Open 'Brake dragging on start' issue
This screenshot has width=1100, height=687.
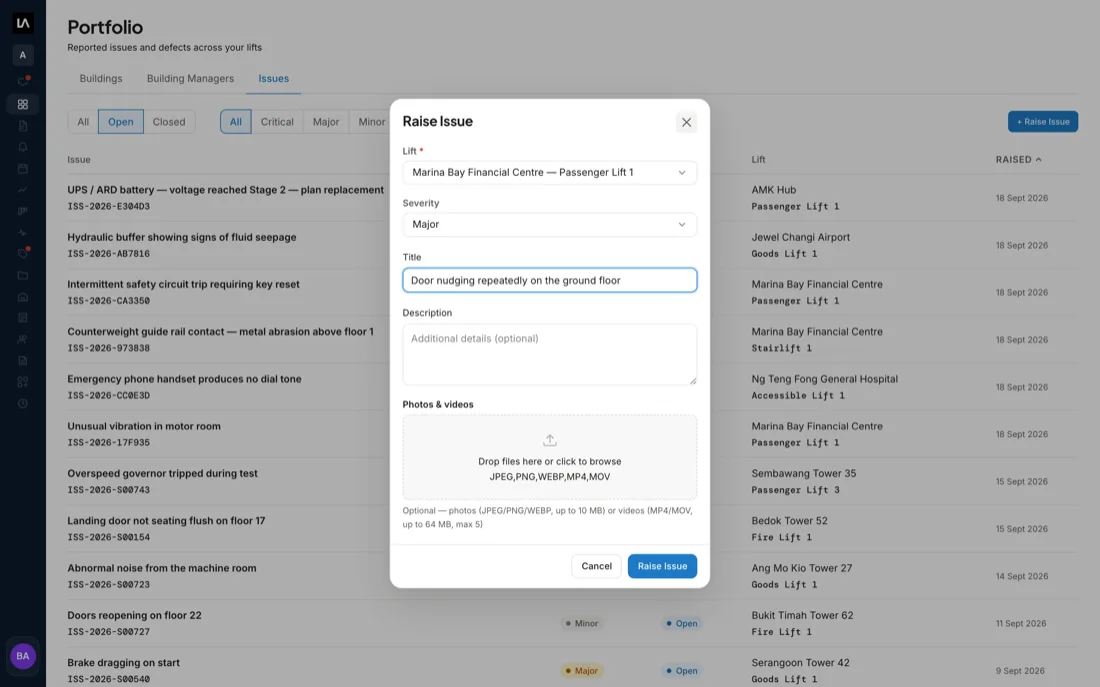(123, 662)
